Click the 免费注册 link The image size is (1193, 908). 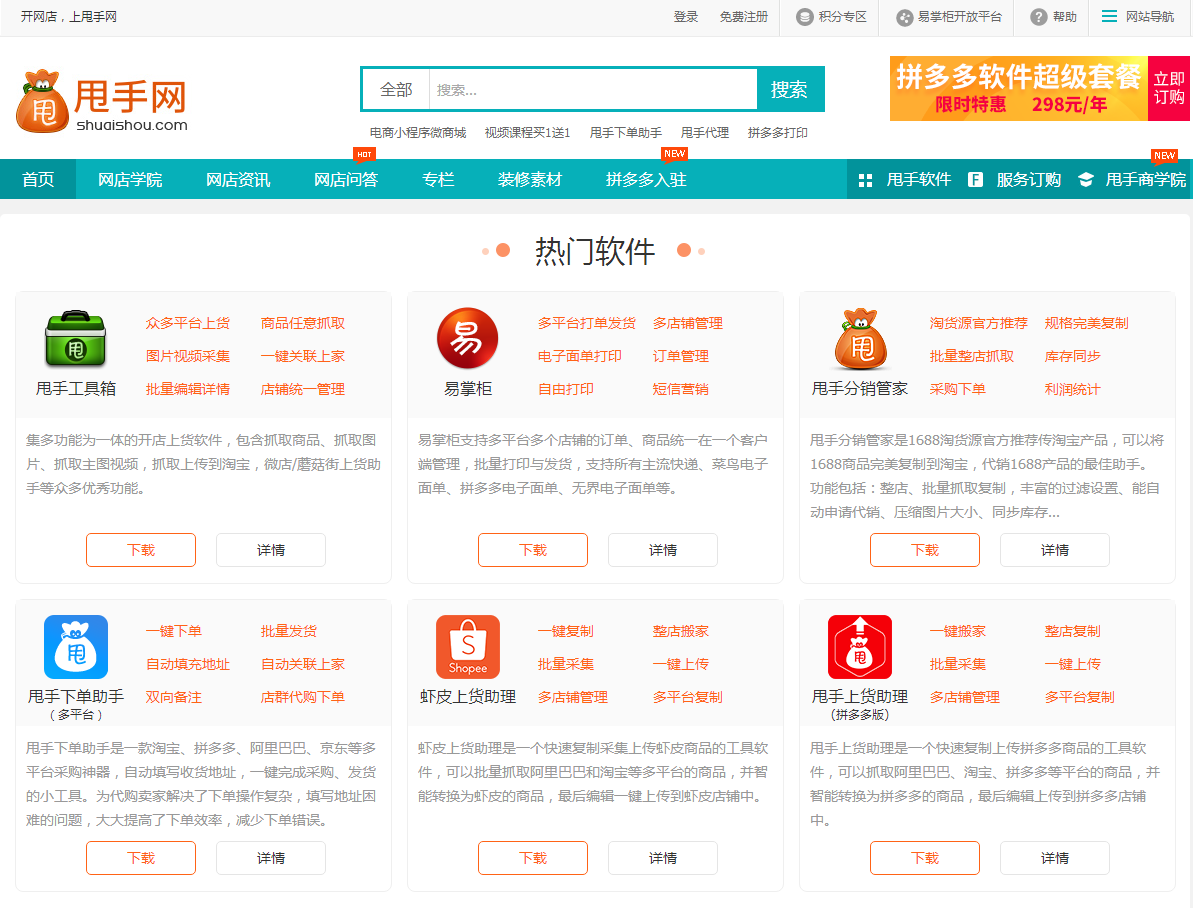(x=743, y=17)
